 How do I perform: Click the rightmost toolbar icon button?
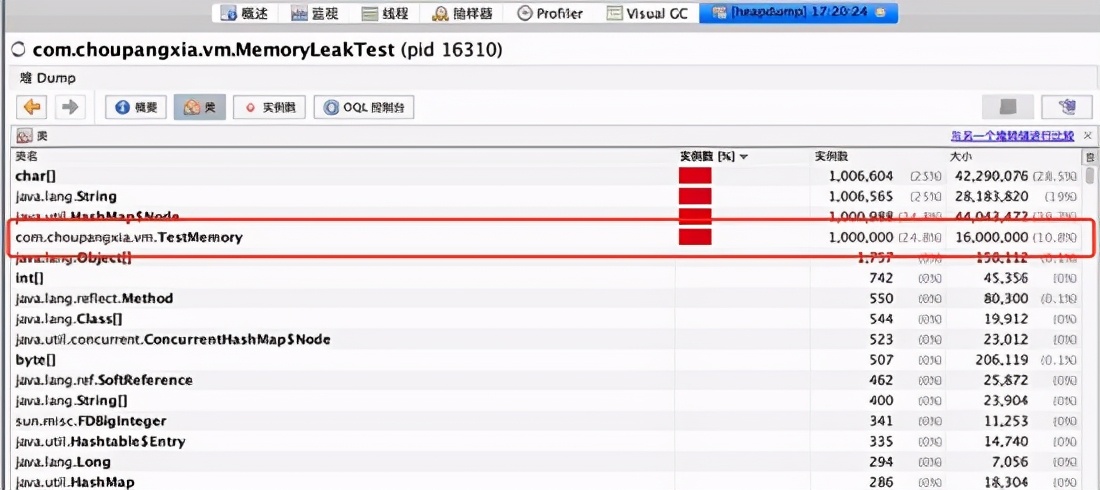[x=1066, y=107]
